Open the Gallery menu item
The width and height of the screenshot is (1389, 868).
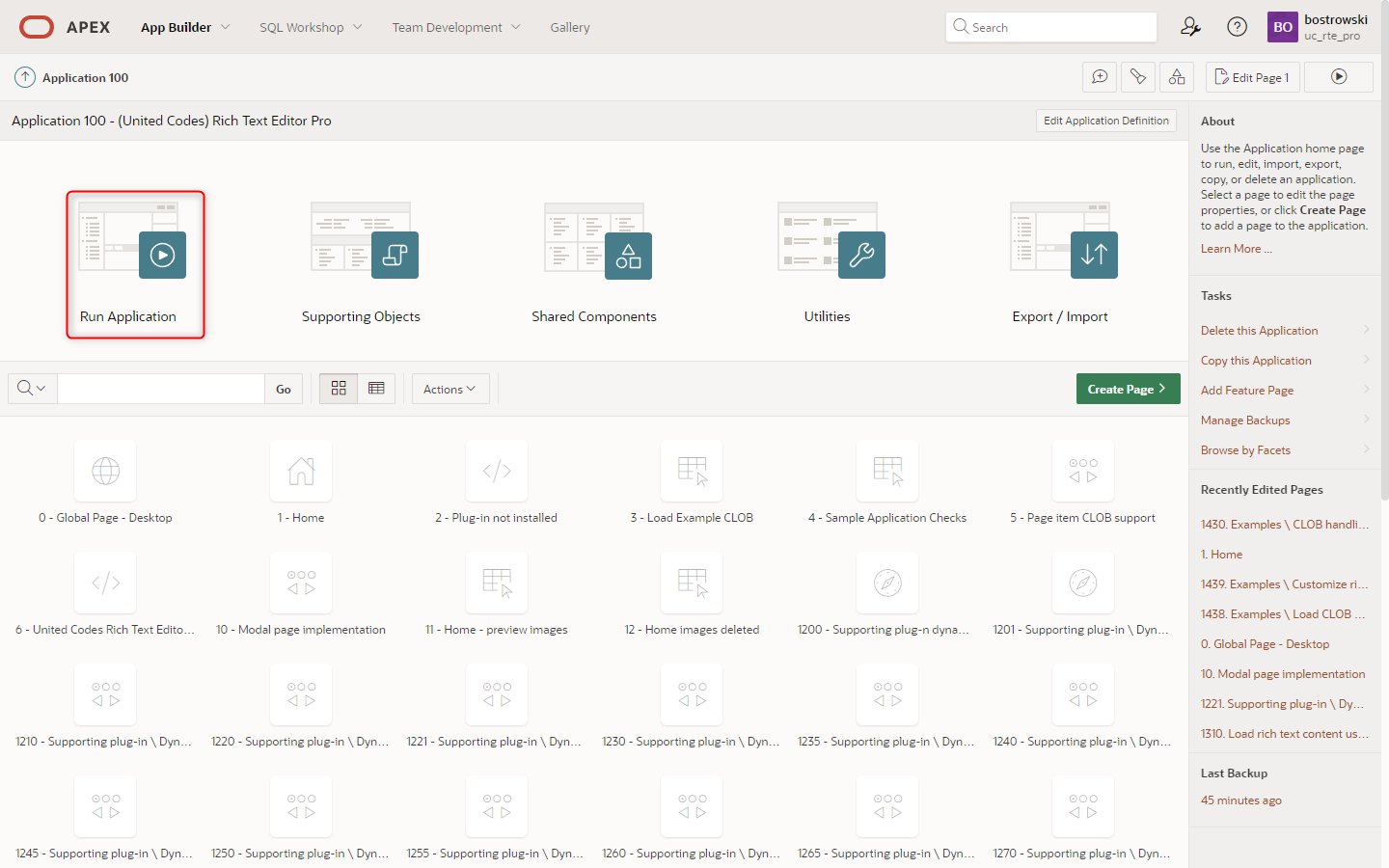(x=570, y=27)
